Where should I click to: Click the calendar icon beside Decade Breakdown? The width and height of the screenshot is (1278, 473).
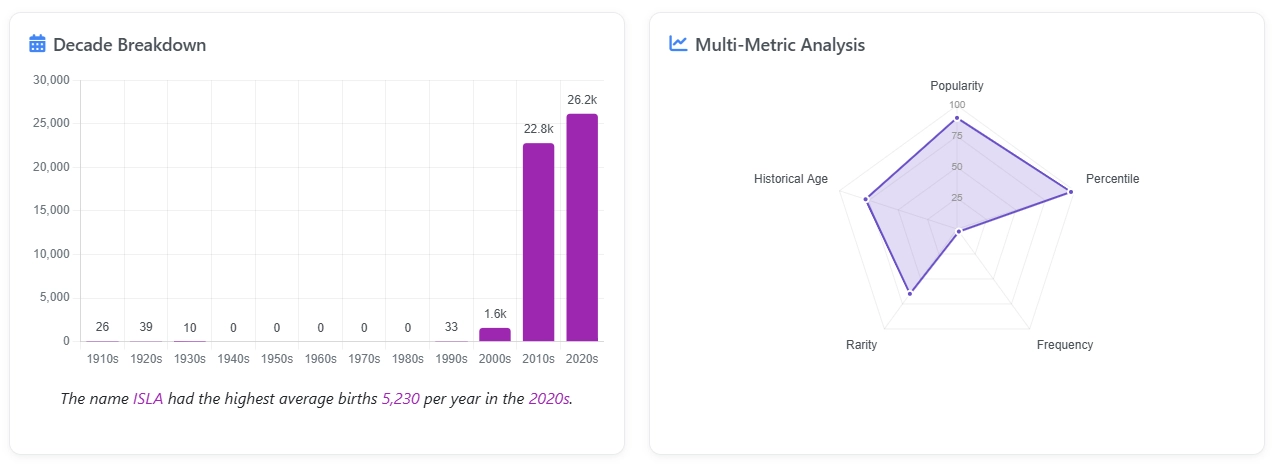[x=38, y=44]
